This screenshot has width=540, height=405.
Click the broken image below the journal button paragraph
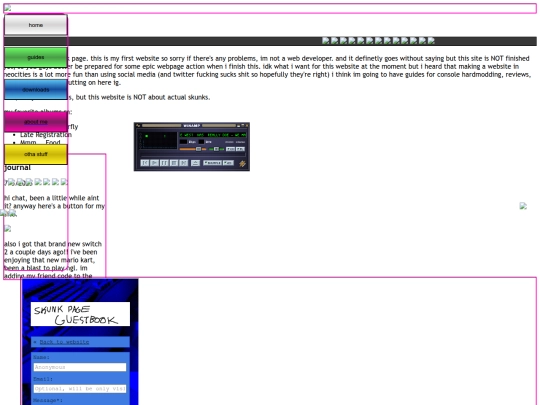(8, 229)
